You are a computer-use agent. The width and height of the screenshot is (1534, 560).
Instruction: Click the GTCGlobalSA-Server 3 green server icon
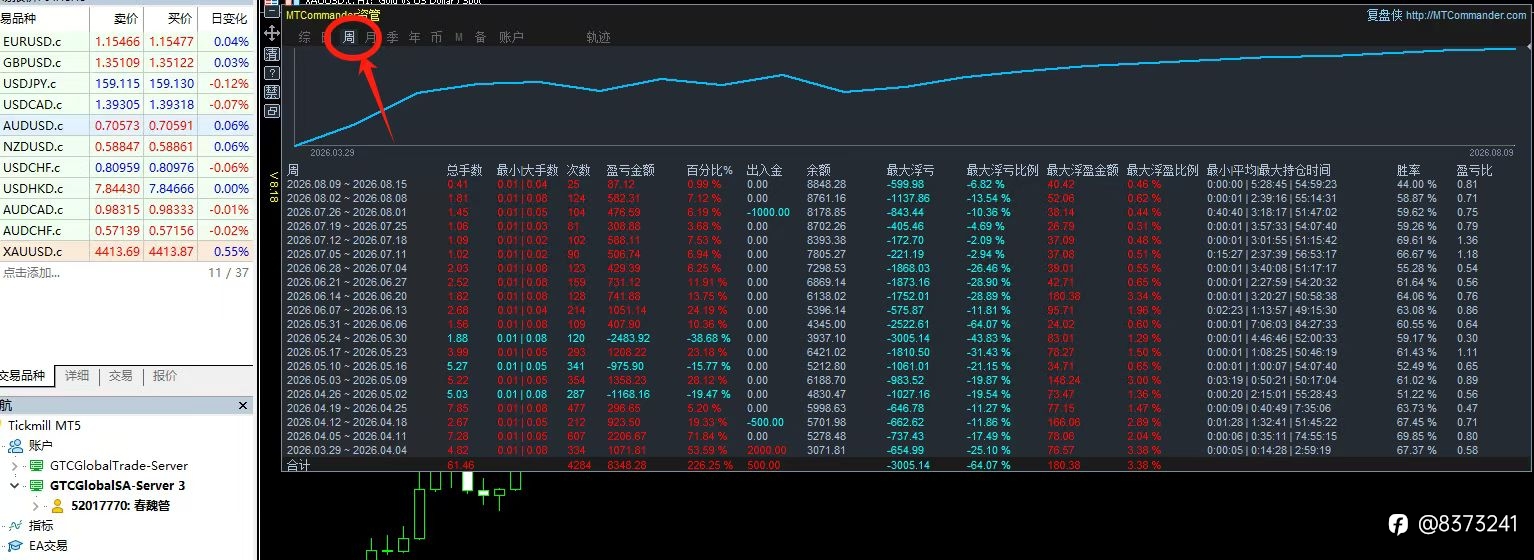click(x=37, y=486)
